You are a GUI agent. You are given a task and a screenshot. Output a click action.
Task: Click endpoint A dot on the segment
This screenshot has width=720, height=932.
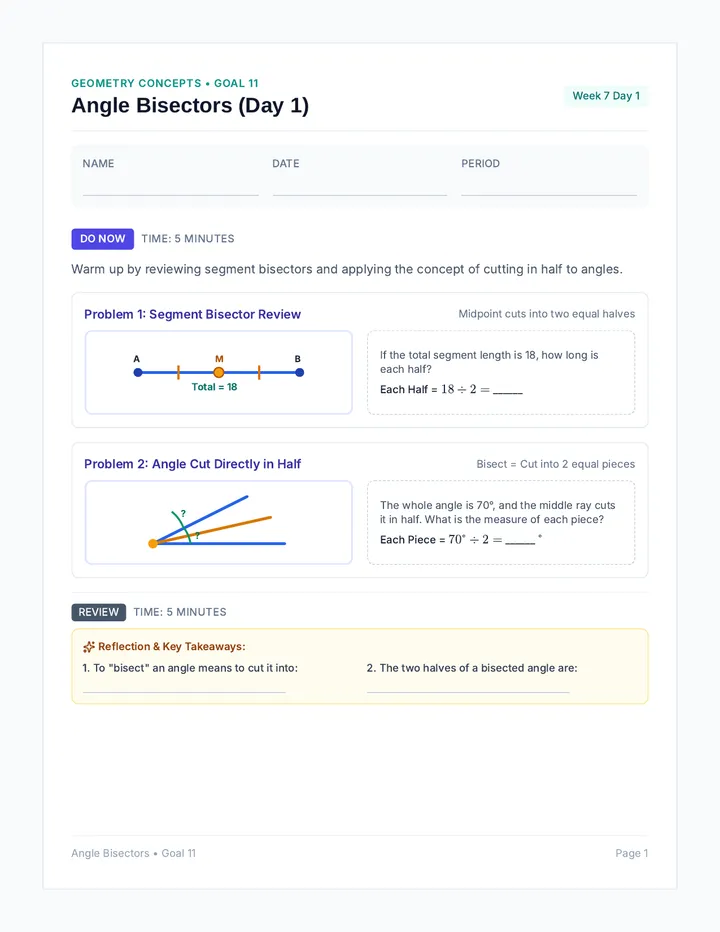coord(138,373)
